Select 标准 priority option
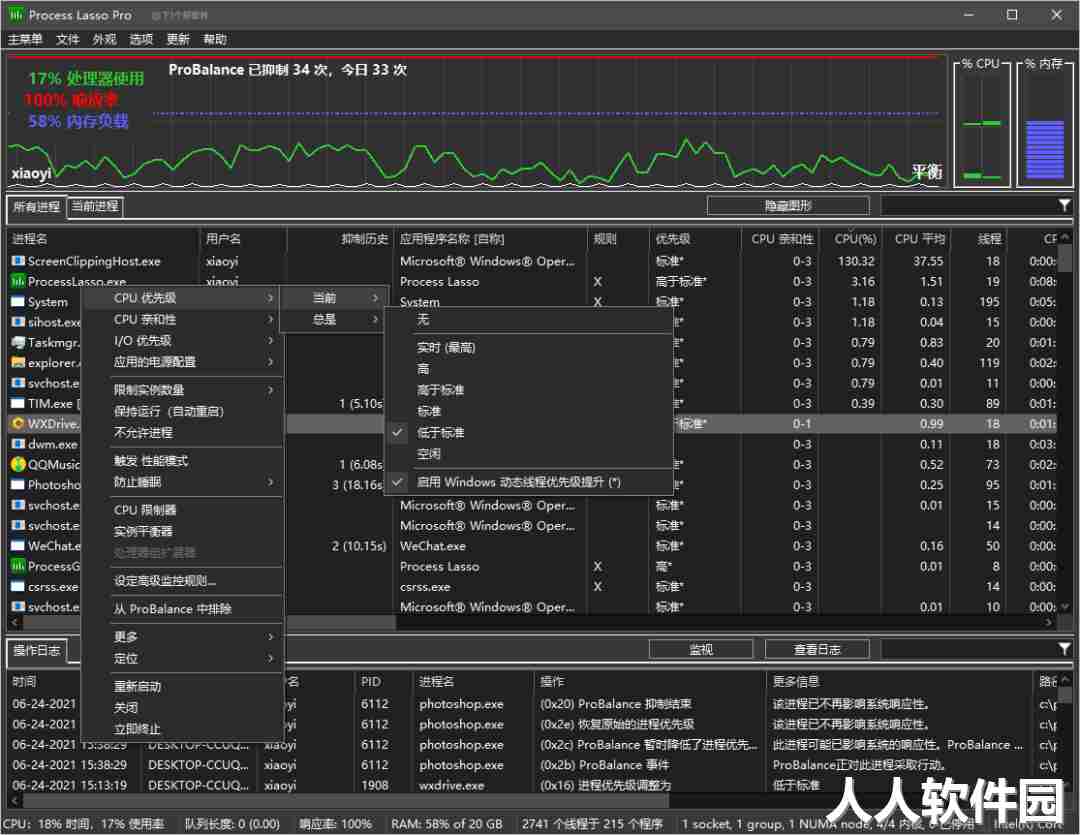This screenshot has height=835, width=1080. coord(529,411)
